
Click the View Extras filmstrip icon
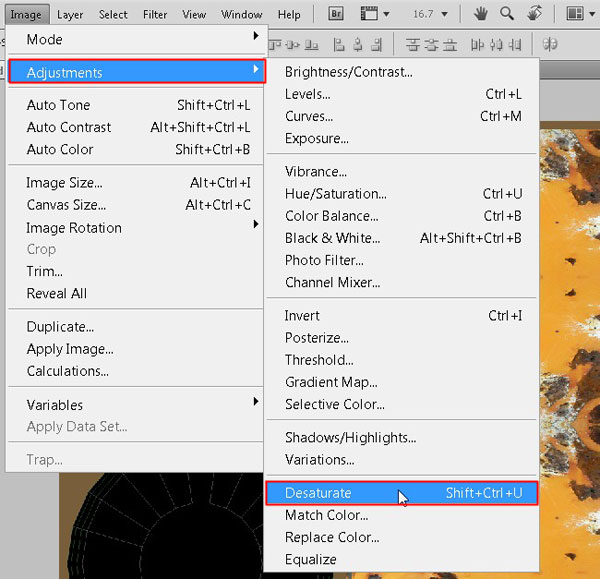point(369,14)
